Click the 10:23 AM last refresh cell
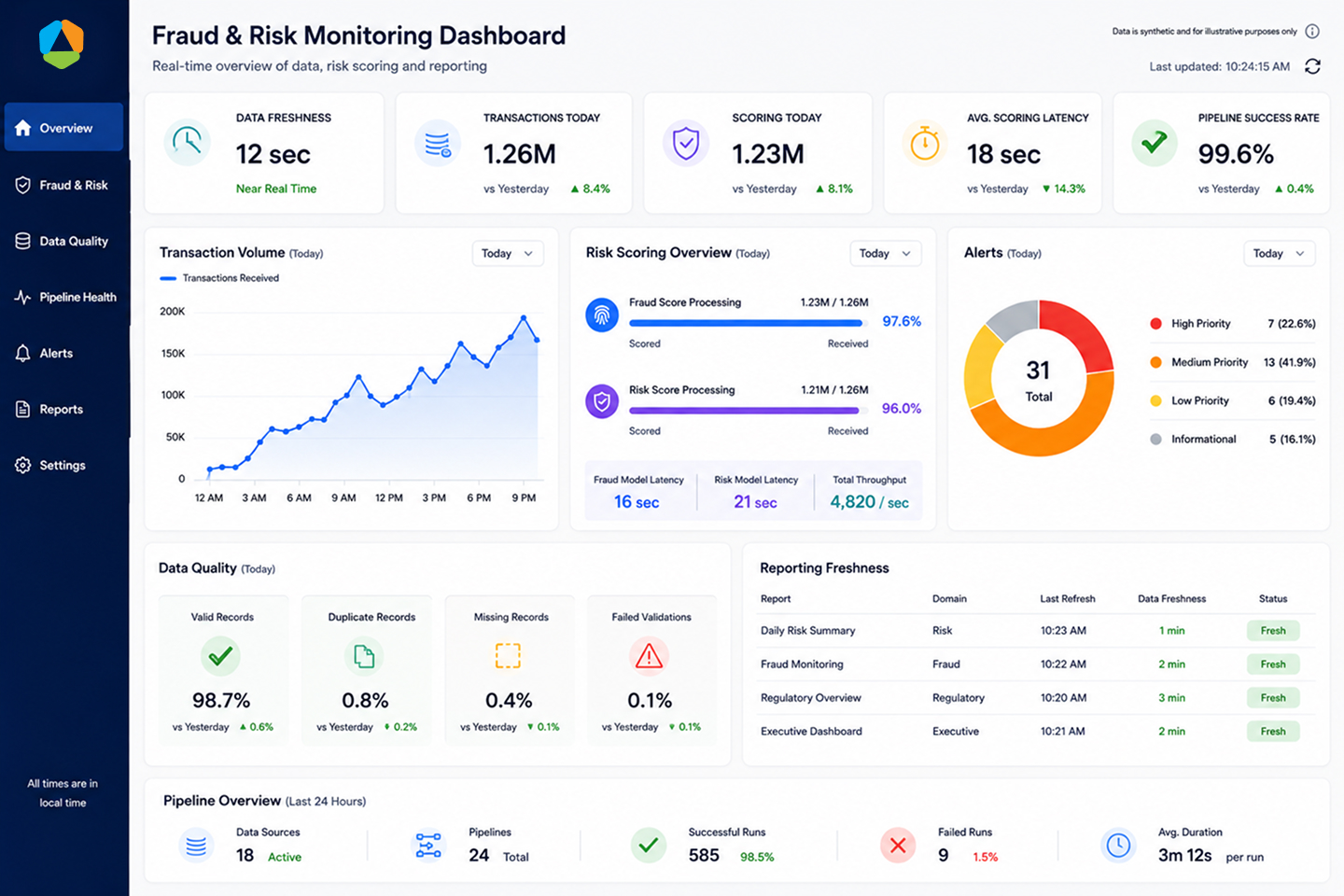 pos(1063,631)
